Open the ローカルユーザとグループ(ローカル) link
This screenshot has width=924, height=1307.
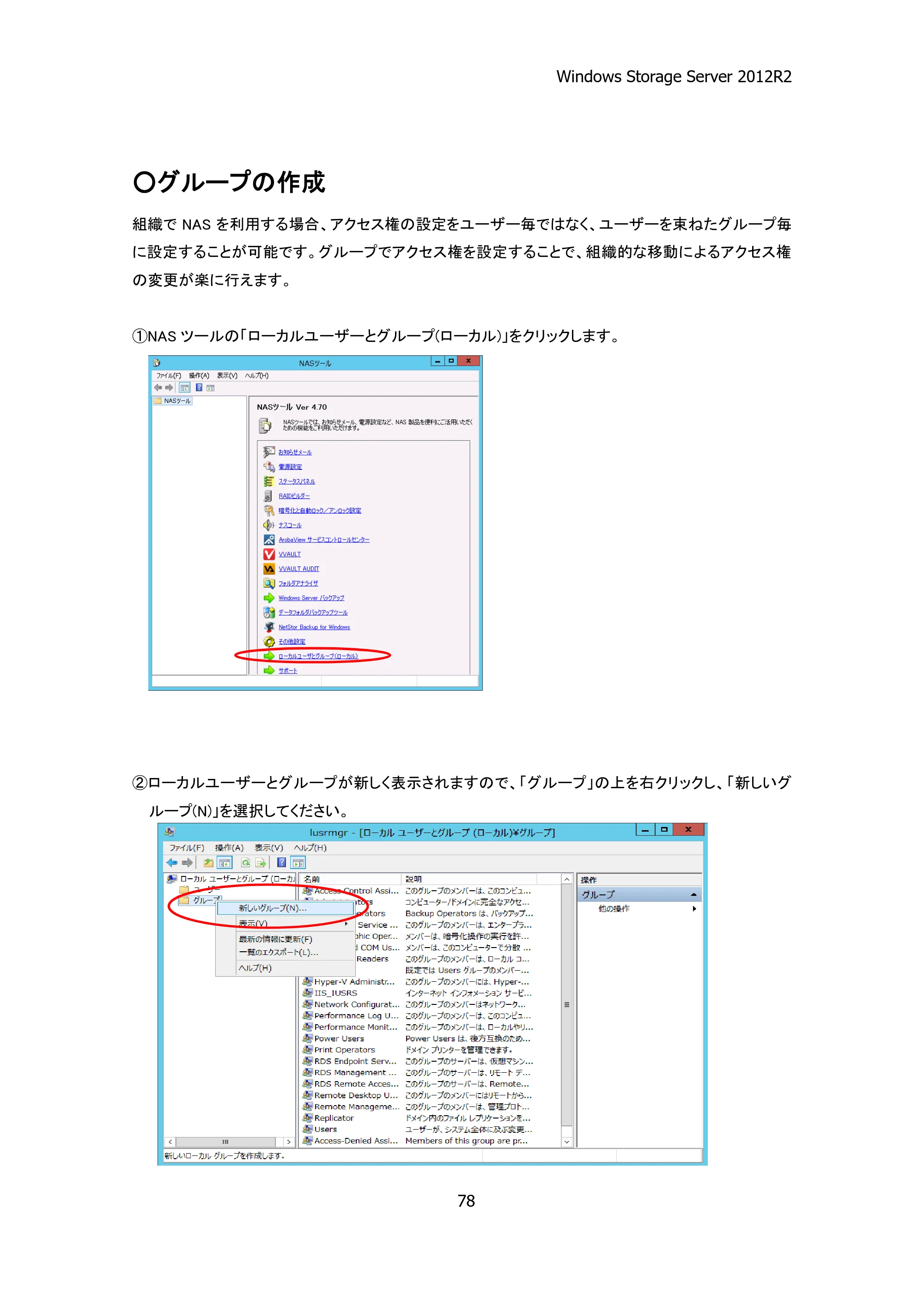tap(318, 657)
